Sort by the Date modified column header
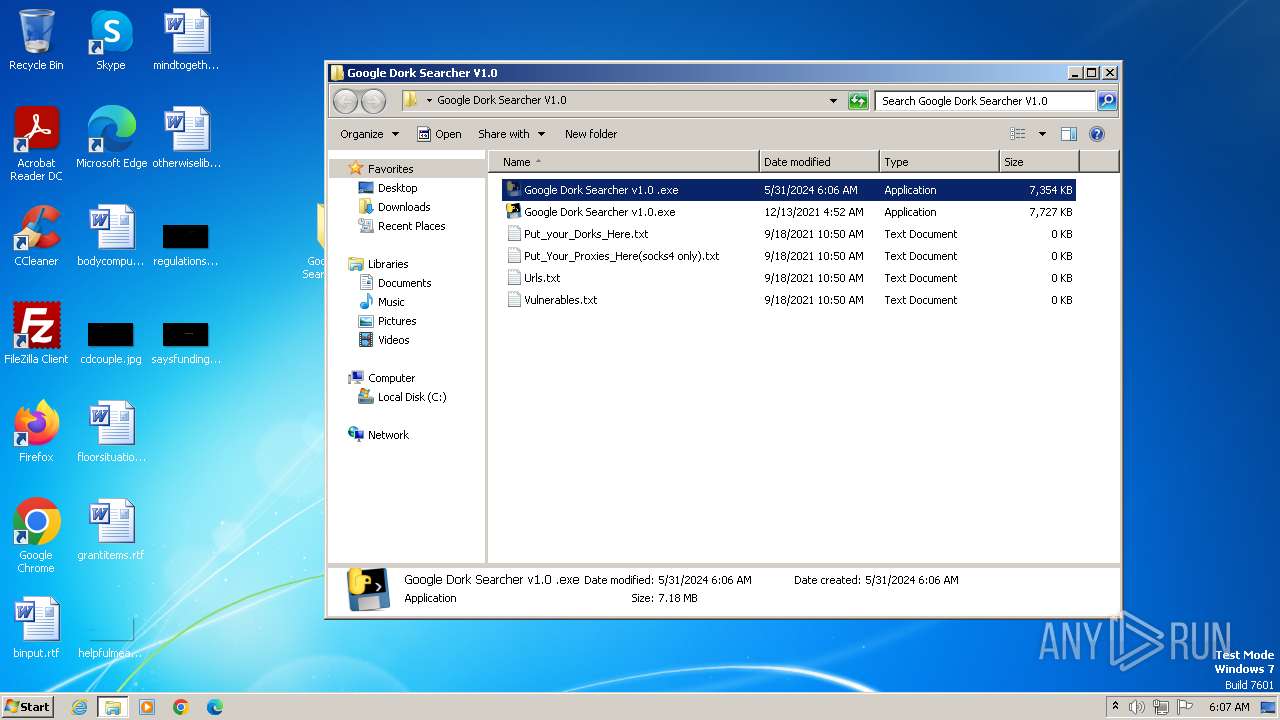The height and width of the screenshot is (720, 1280). pyautogui.click(x=819, y=162)
